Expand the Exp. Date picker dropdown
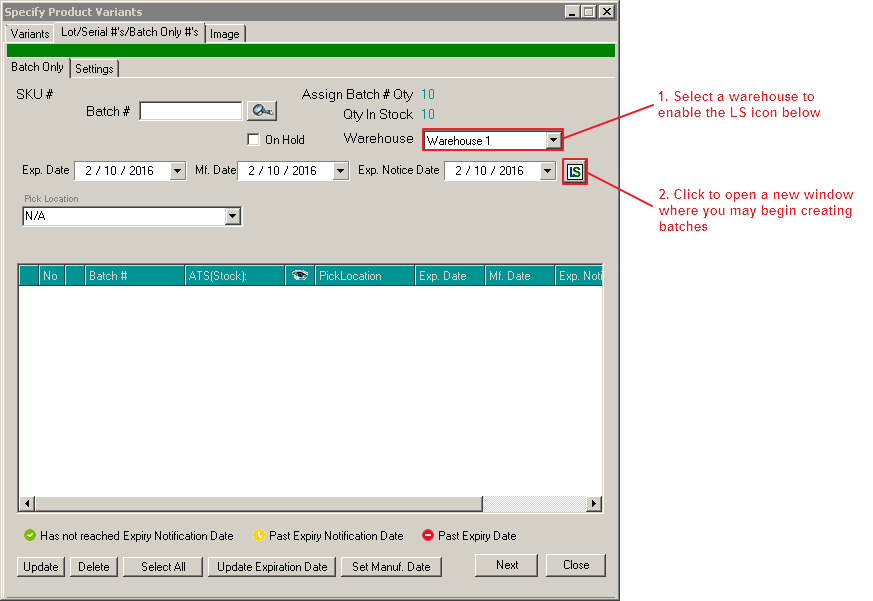The image size is (873, 601). tap(177, 171)
